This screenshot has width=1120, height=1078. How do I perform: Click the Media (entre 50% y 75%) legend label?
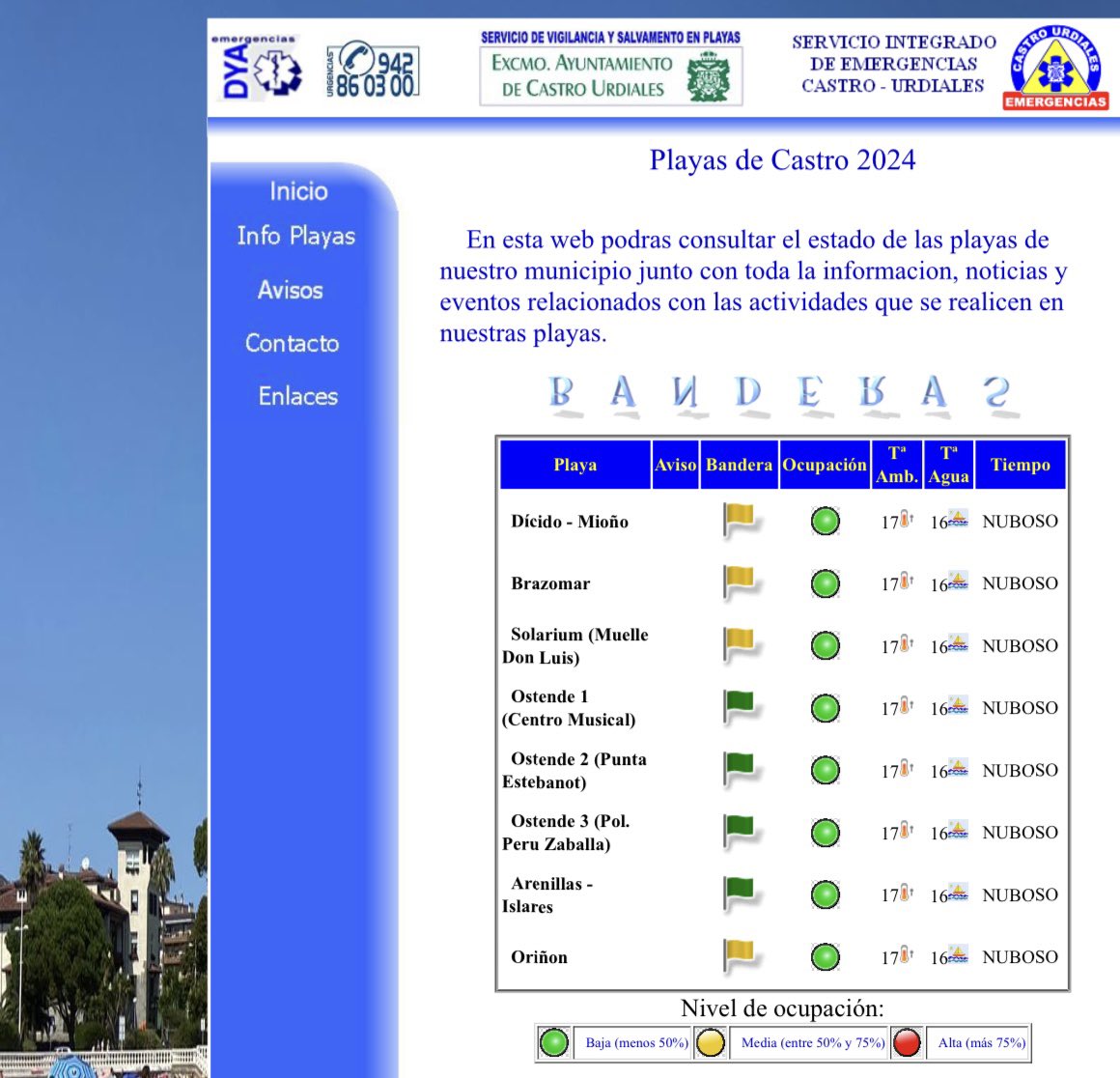pos(813,1043)
